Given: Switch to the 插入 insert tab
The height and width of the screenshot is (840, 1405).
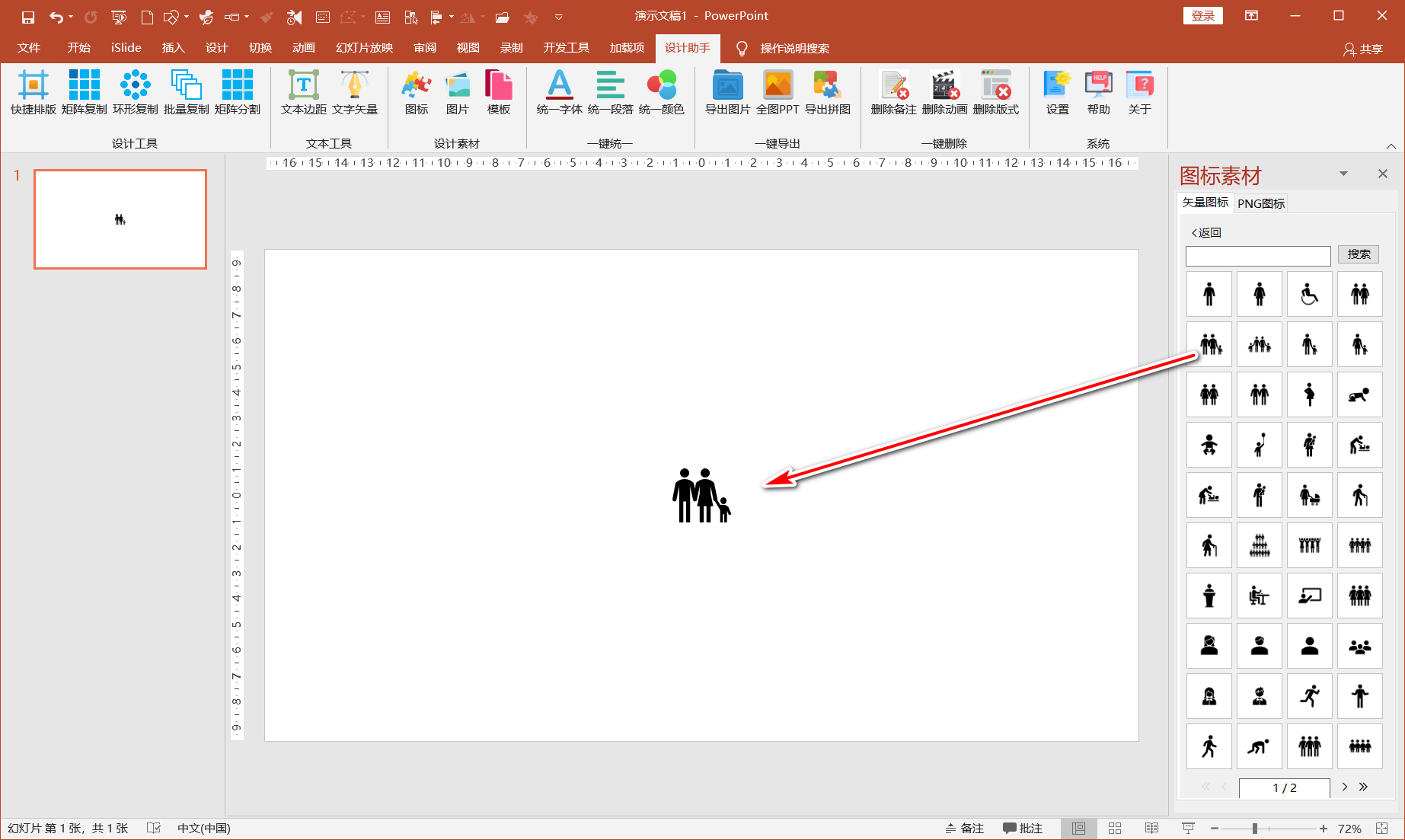Looking at the screenshot, I should coord(173,47).
